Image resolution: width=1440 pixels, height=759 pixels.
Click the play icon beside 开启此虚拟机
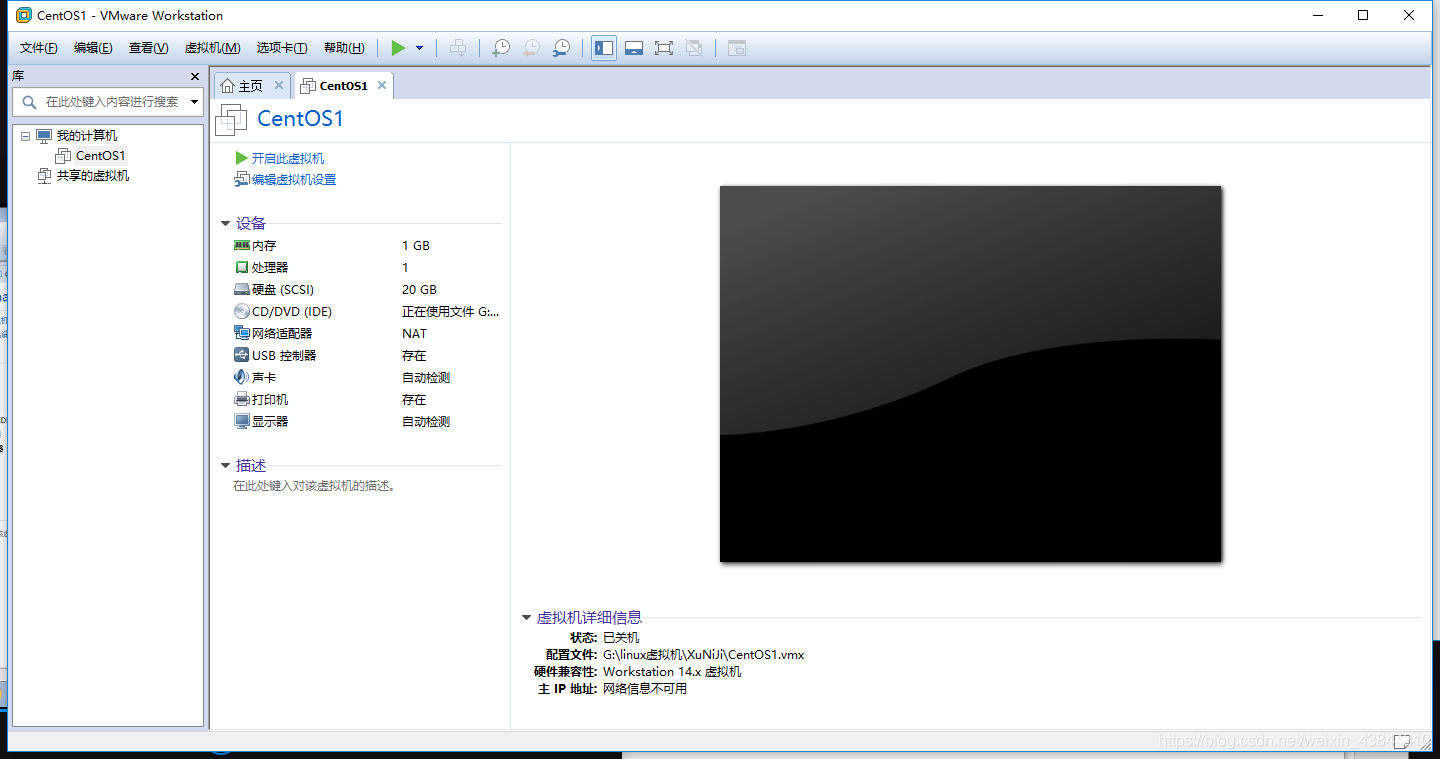tap(241, 158)
